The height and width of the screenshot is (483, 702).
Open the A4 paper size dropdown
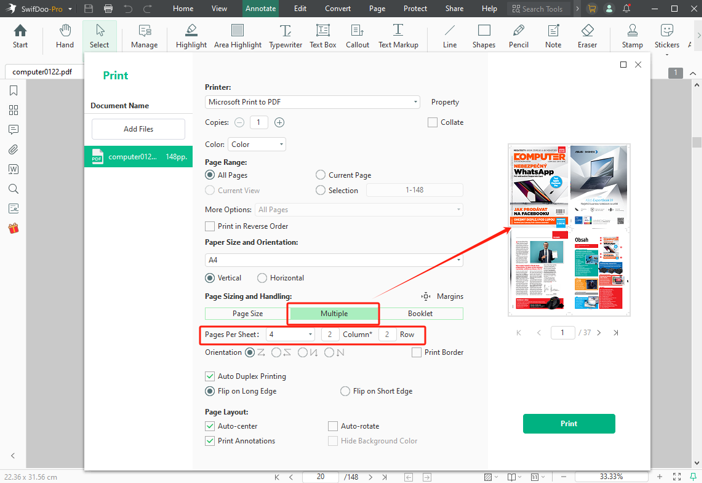(334, 260)
